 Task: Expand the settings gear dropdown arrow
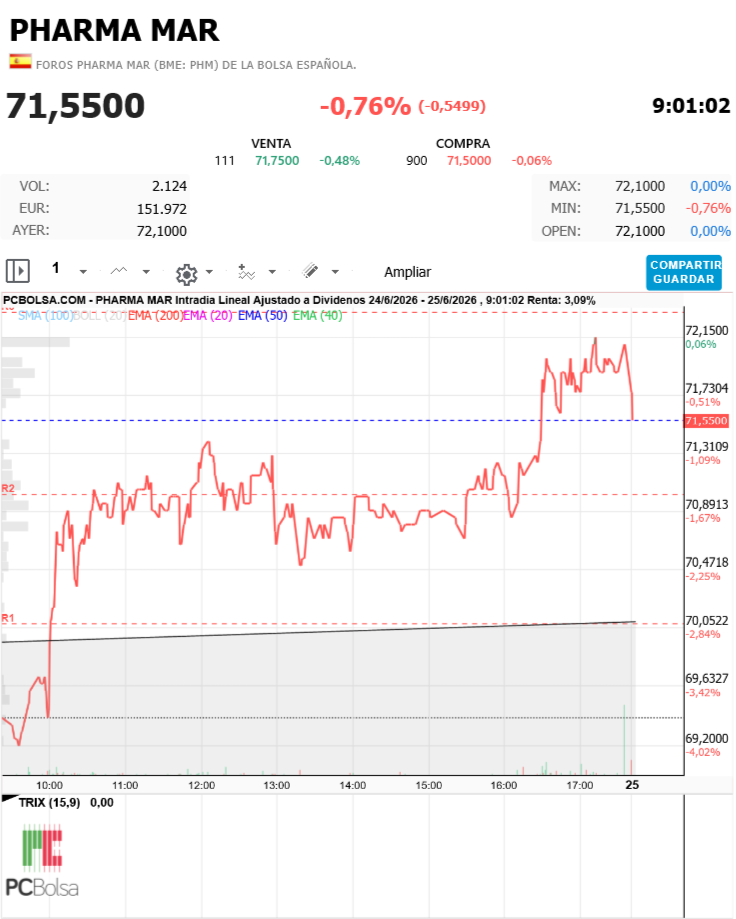pyautogui.click(x=209, y=272)
